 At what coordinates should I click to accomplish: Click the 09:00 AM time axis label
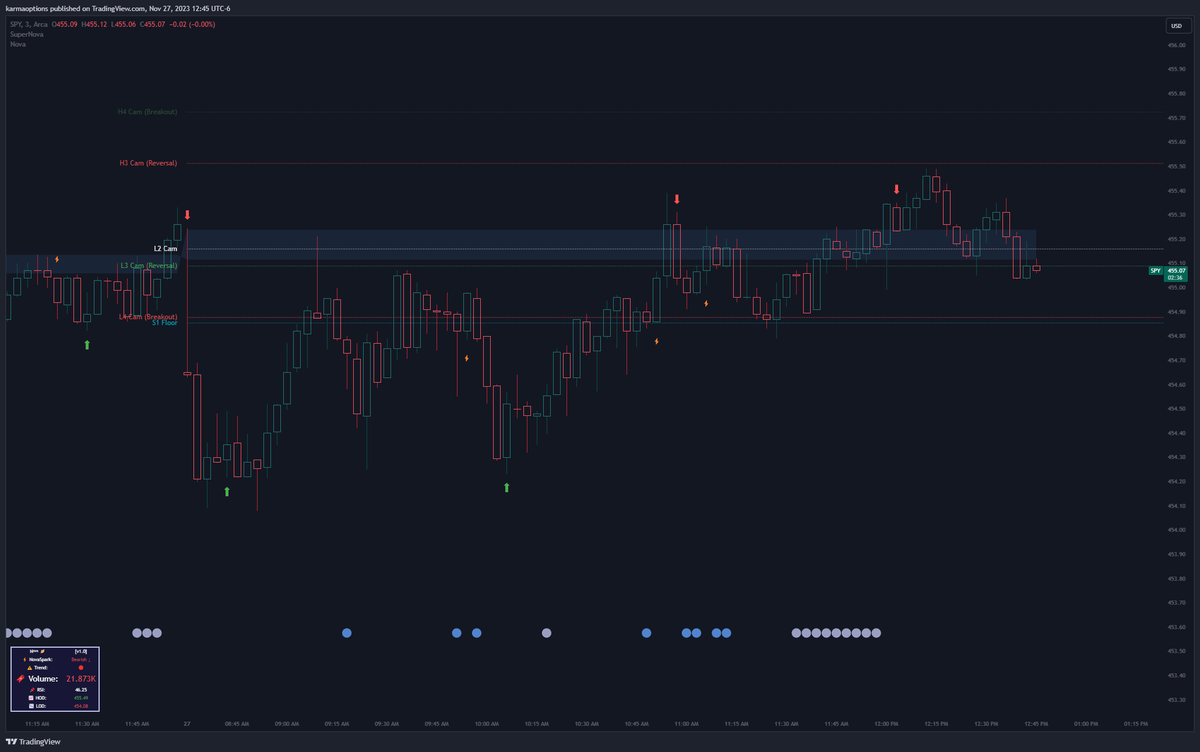[x=287, y=722]
